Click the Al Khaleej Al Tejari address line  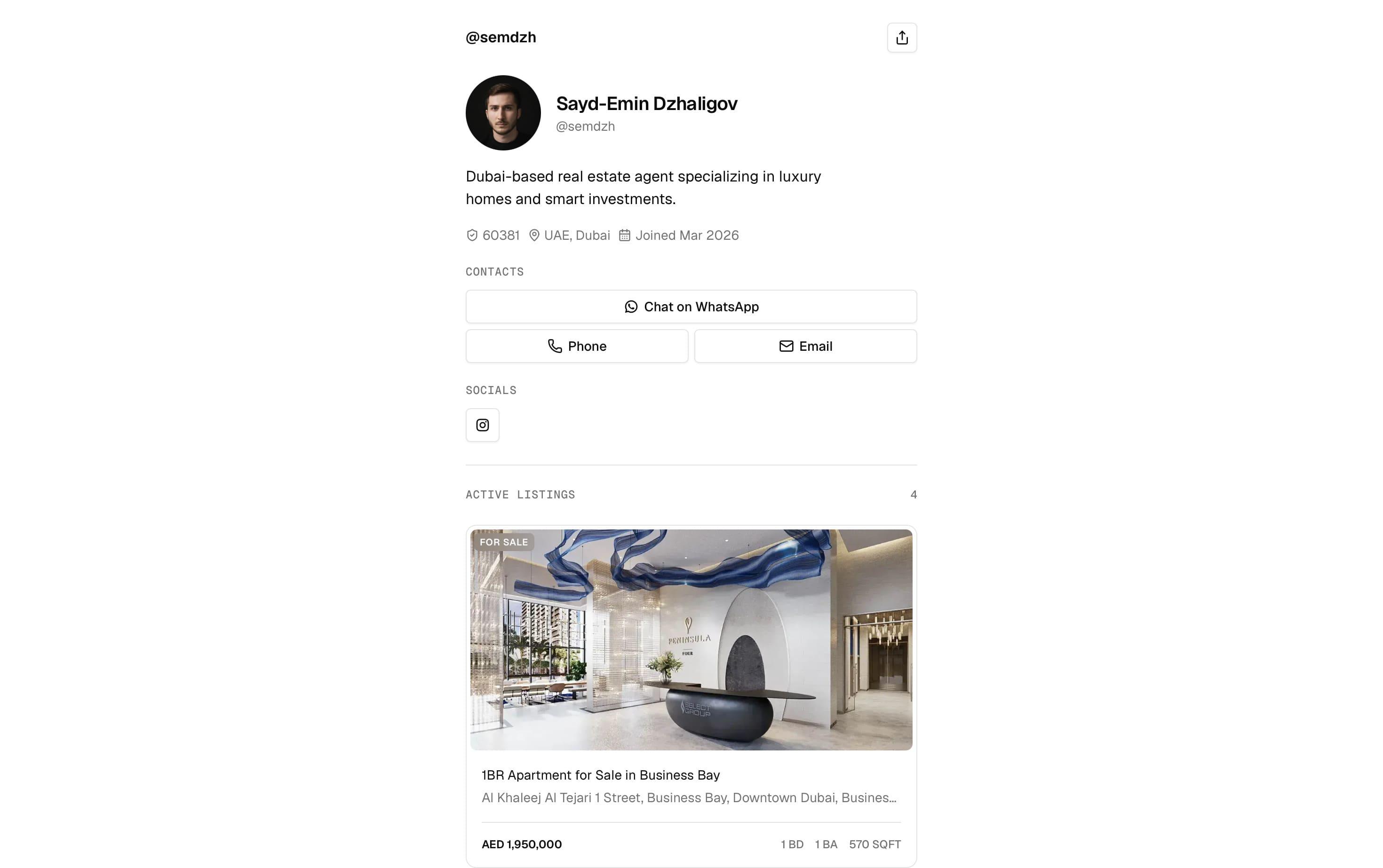pyautogui.click(x=689, y=797)
